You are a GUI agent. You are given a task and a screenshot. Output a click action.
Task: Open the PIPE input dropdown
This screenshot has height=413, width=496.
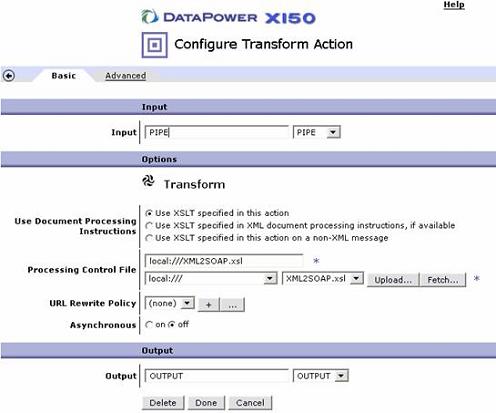click(x=317, y=132)
